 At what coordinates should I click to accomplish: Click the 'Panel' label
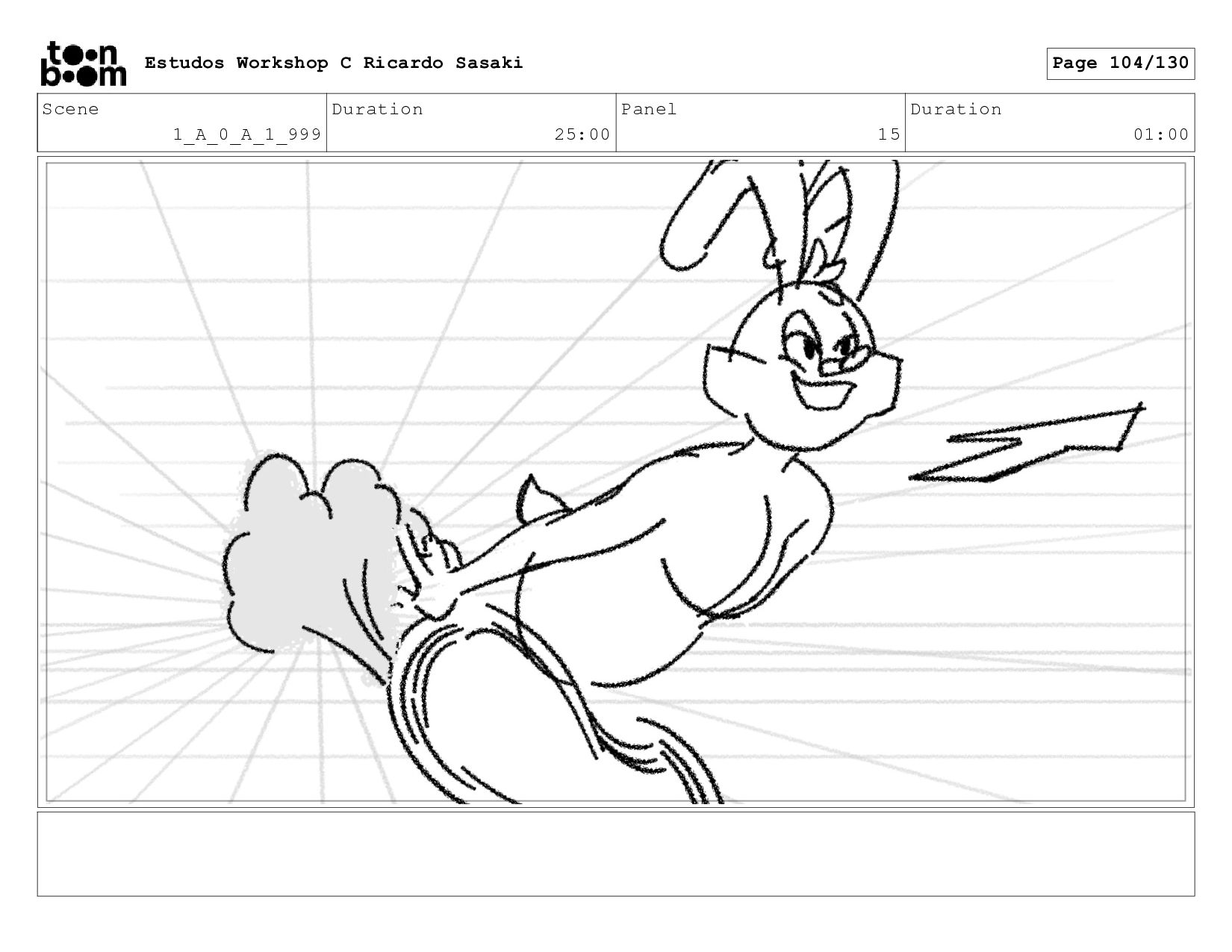point(649,109)
